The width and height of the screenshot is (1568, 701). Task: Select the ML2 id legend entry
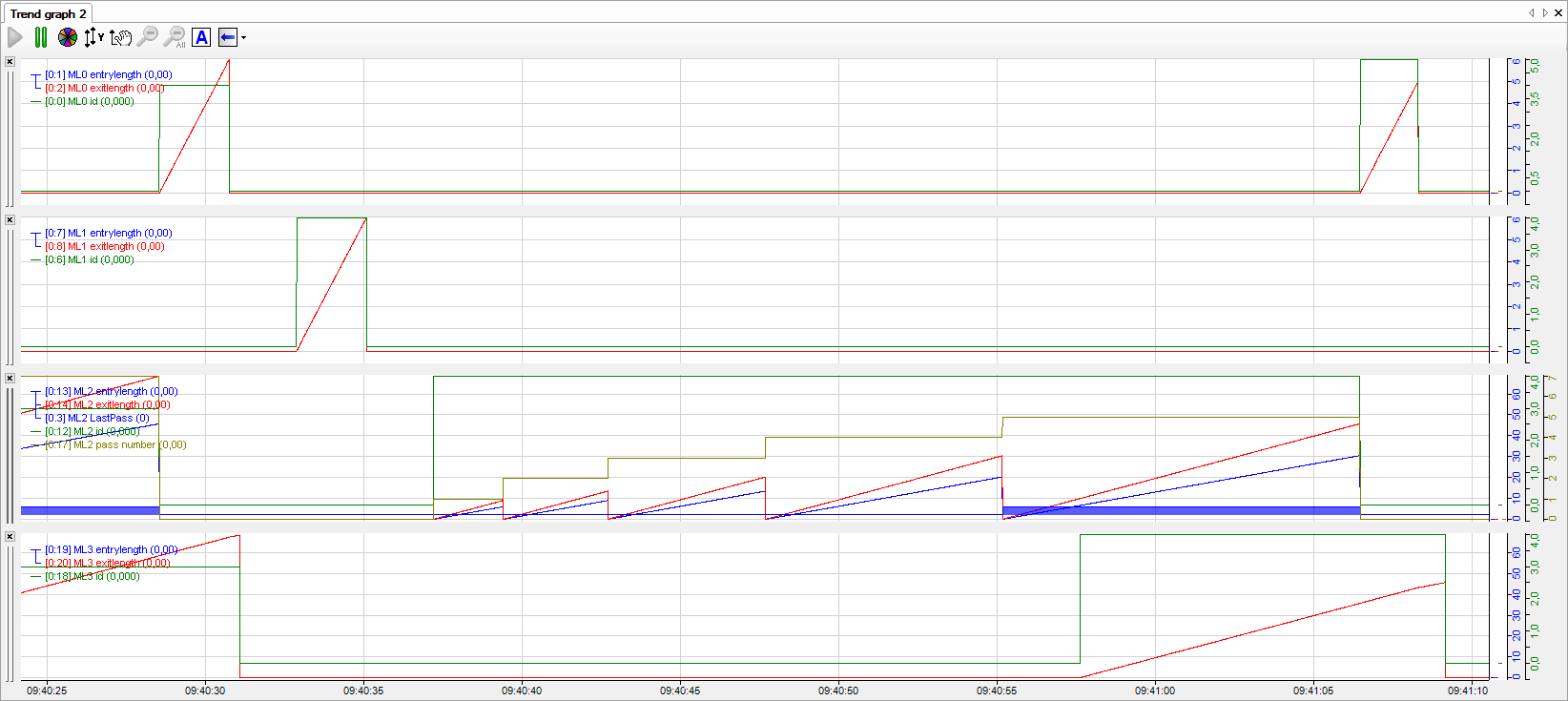[93, 431]
